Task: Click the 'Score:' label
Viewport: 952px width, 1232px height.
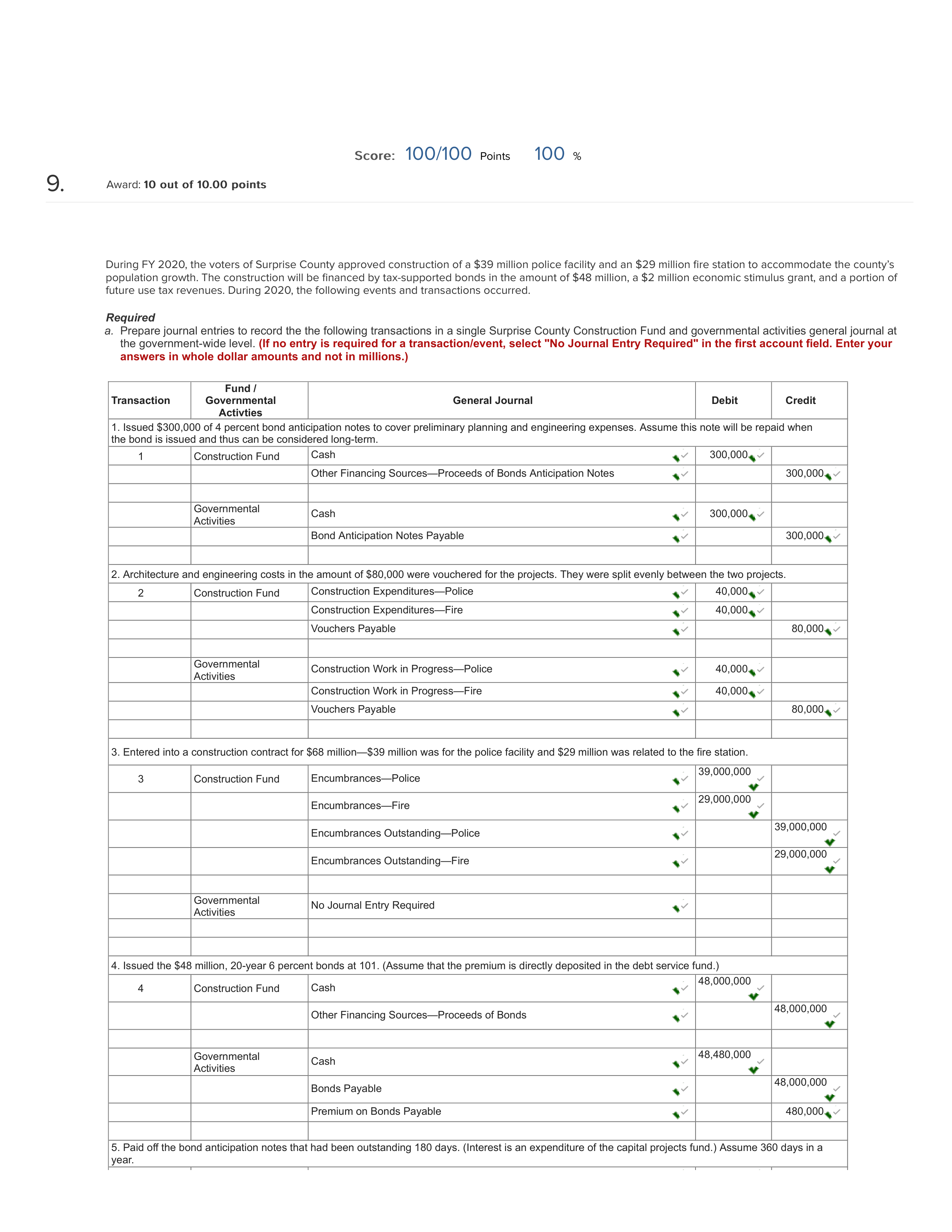Action: click(374, 156)
